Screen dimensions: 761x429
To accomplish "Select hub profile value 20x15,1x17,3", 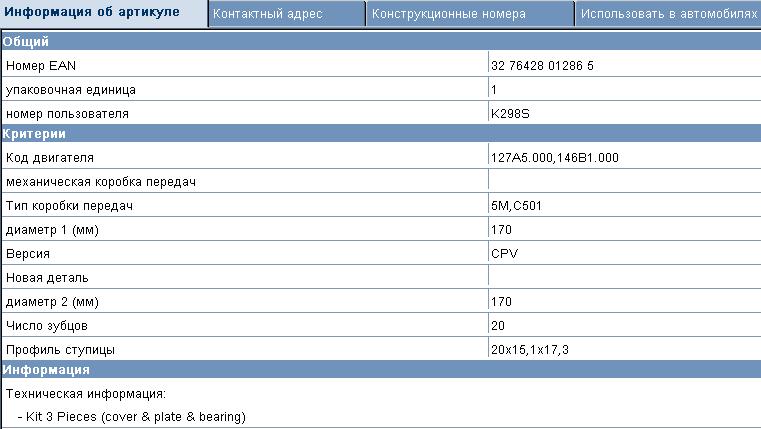I will pyautogui.click(x=530, y=350).
